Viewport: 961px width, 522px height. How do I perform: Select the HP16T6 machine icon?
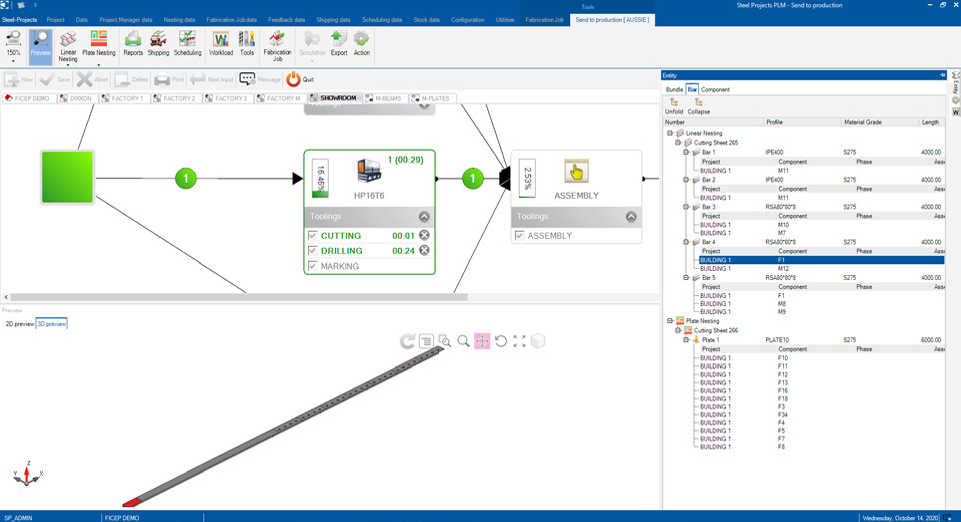pyautogui.click(x=369, y=170)
